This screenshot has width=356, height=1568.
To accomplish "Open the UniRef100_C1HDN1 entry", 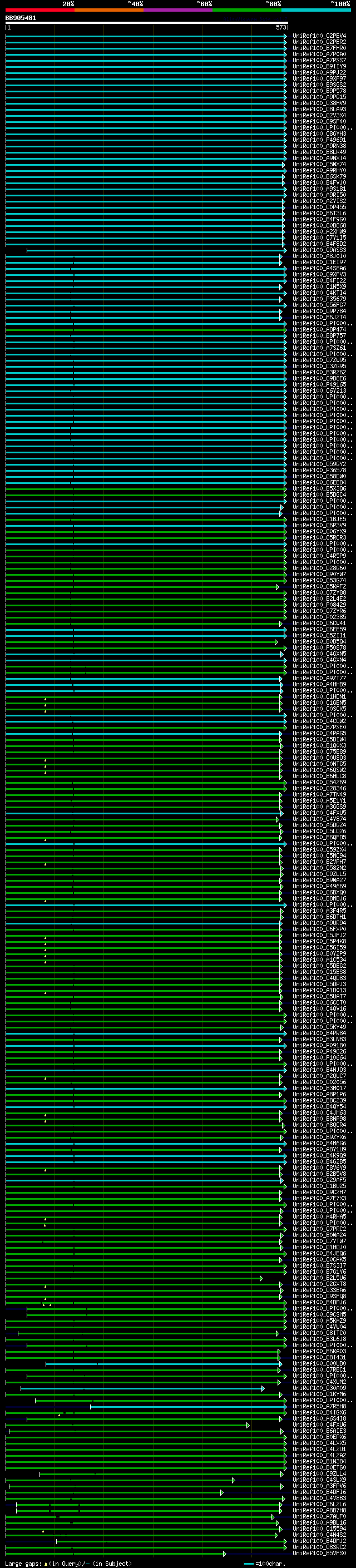I will [319, 696].
